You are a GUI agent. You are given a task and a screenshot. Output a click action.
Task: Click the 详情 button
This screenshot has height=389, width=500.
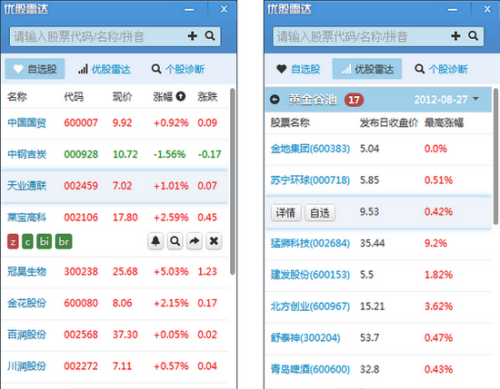(286, 213)
